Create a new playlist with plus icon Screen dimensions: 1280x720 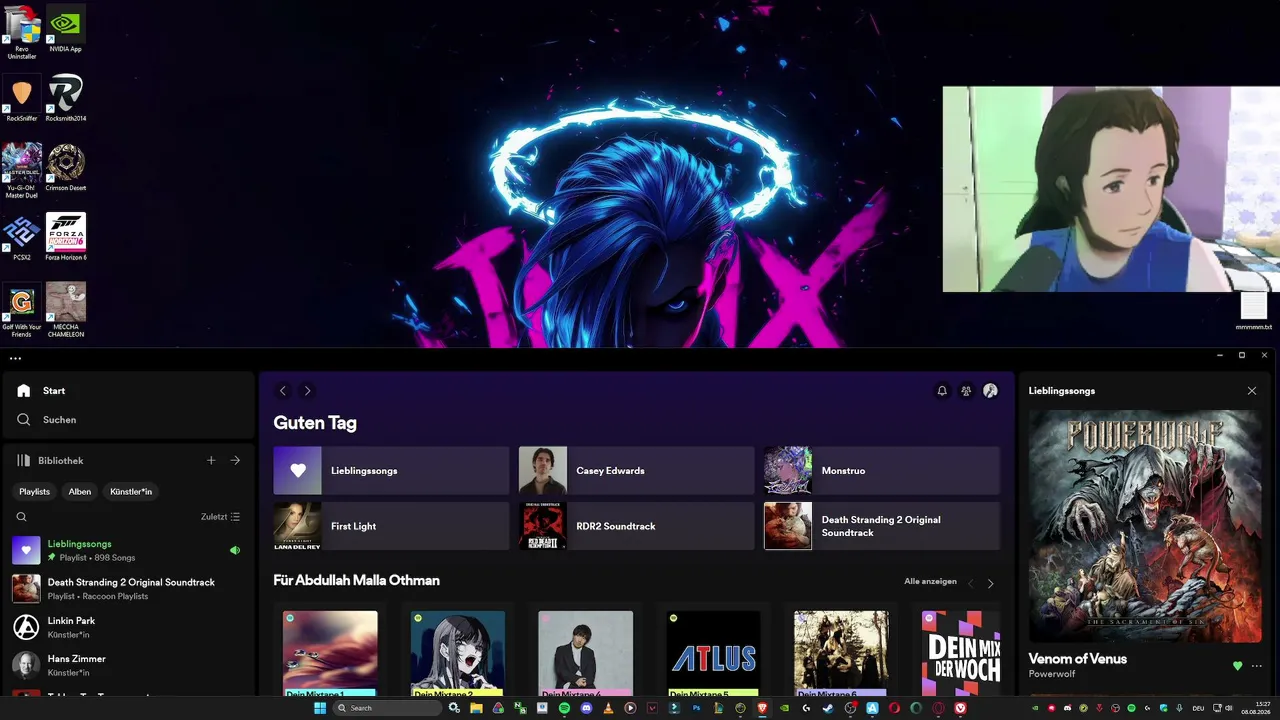tap(211, 461)
